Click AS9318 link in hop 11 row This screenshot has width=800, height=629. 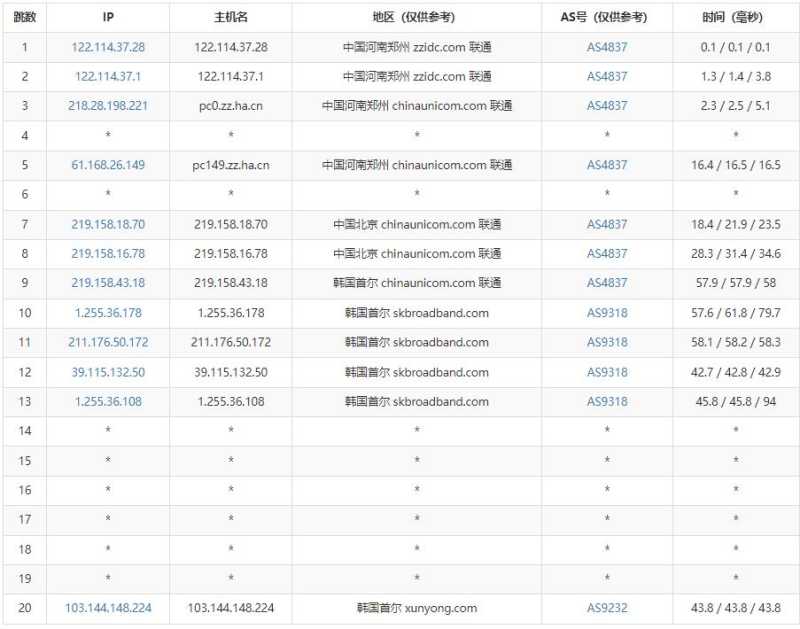tap(607, 342)
